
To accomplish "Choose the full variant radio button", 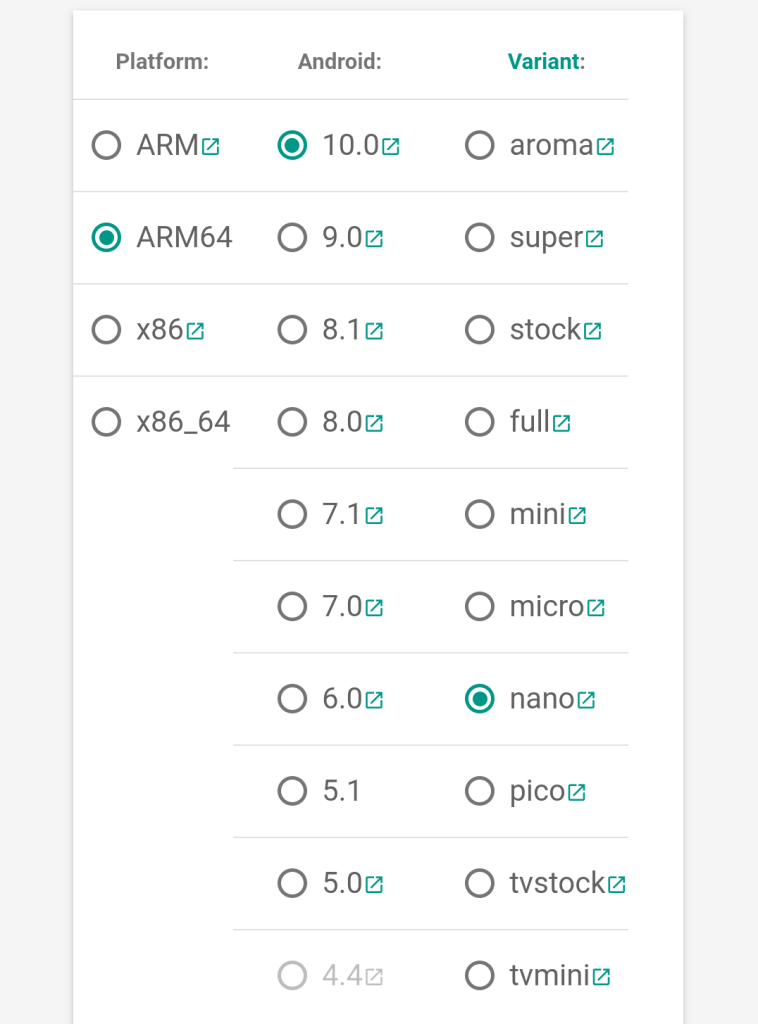I will point(480,422).
